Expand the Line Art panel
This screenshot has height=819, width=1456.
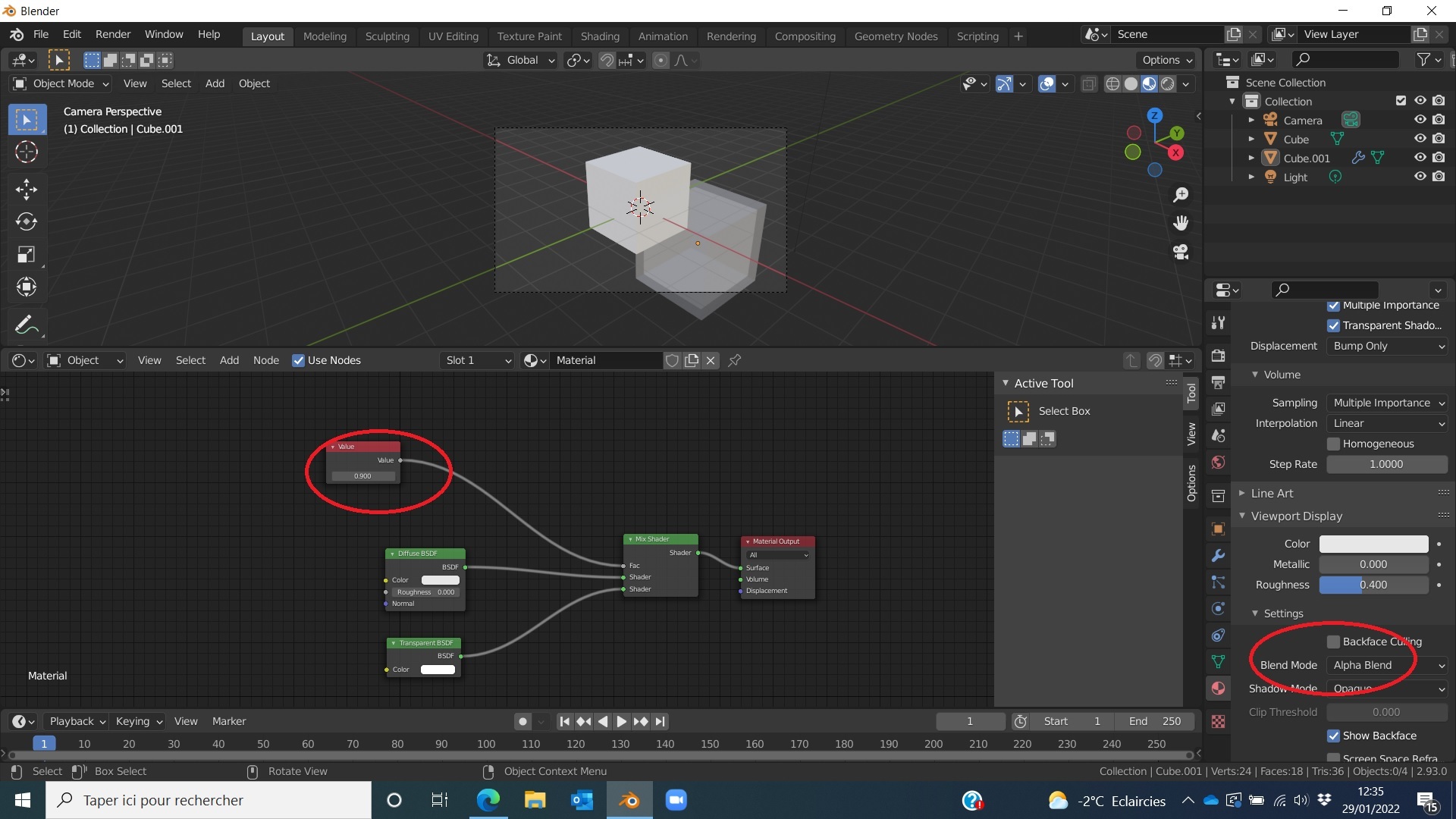1272,494
